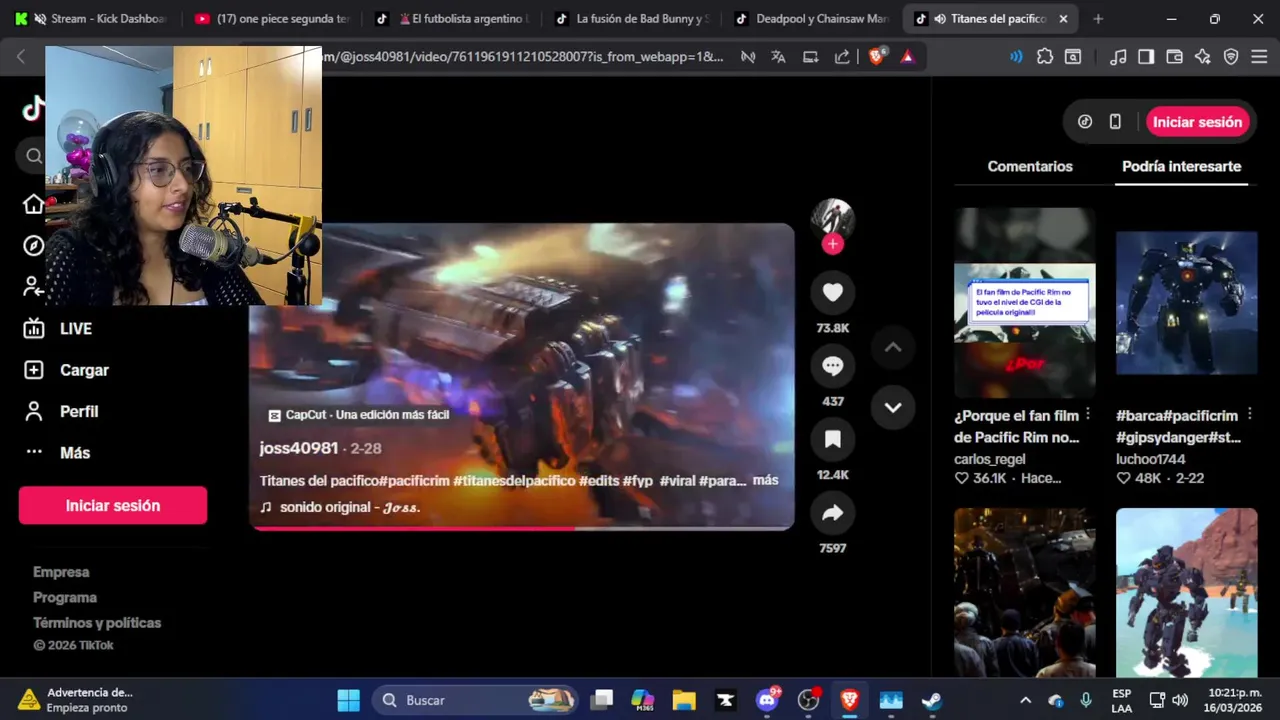1280x720 pixels.
Task: Switch to La fusión de Bad Bunny tab
Action: (634, 19)
